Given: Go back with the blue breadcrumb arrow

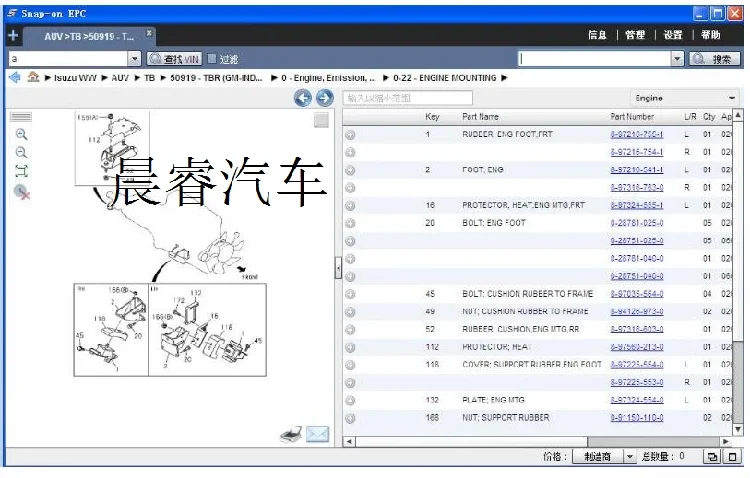Looking at the screenshot, I should pyautogui.click(x=14, y=77).
